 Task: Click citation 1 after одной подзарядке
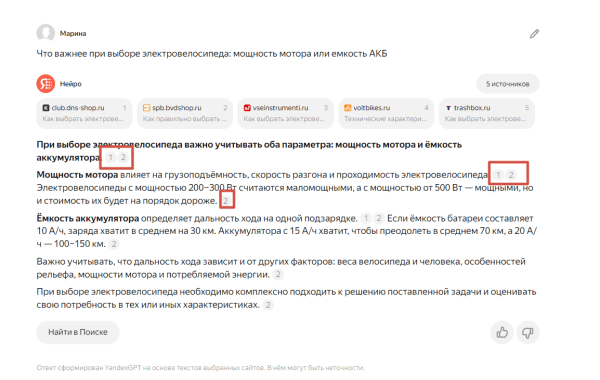pyautogui.click(x=366, y=218)
